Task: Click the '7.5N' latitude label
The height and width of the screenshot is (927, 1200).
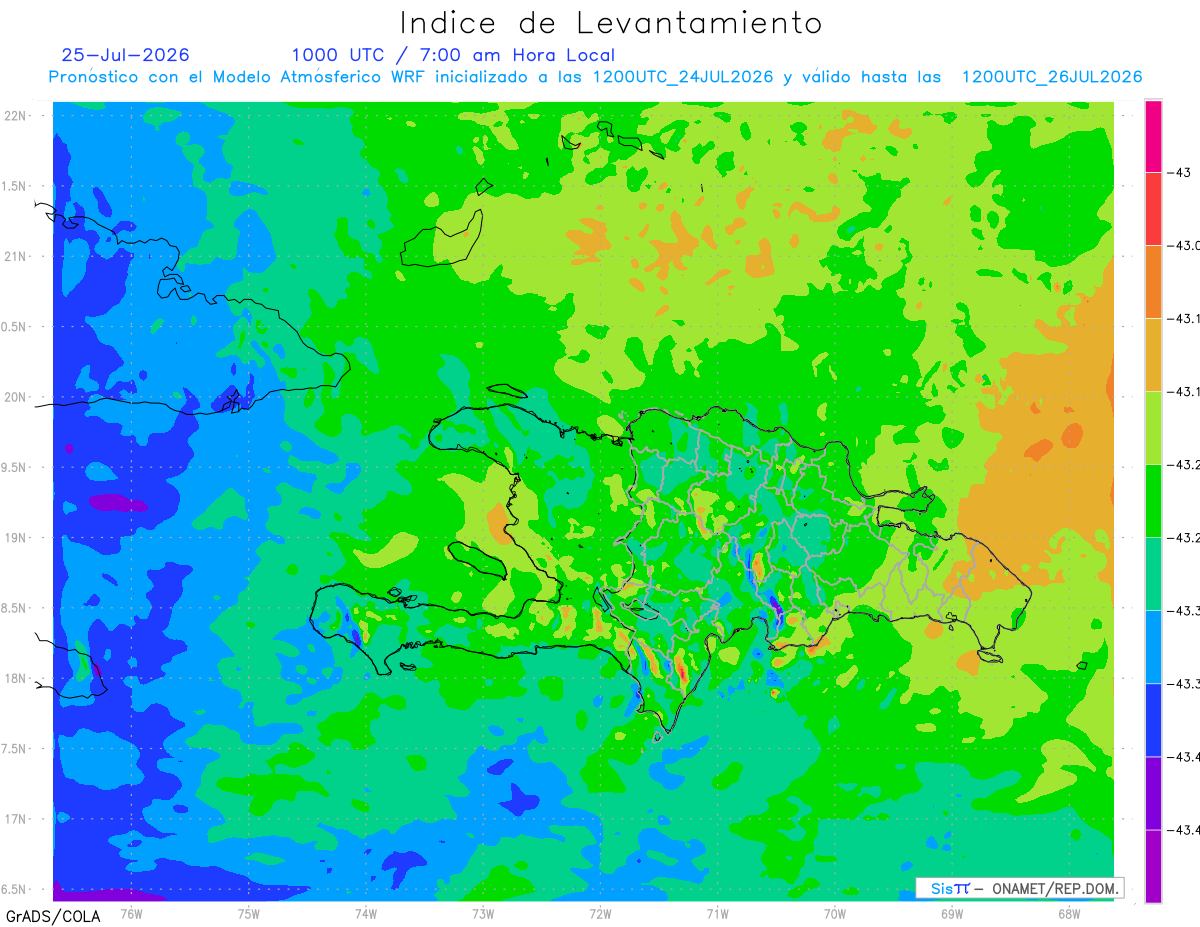Action: (x=15, y=749)
